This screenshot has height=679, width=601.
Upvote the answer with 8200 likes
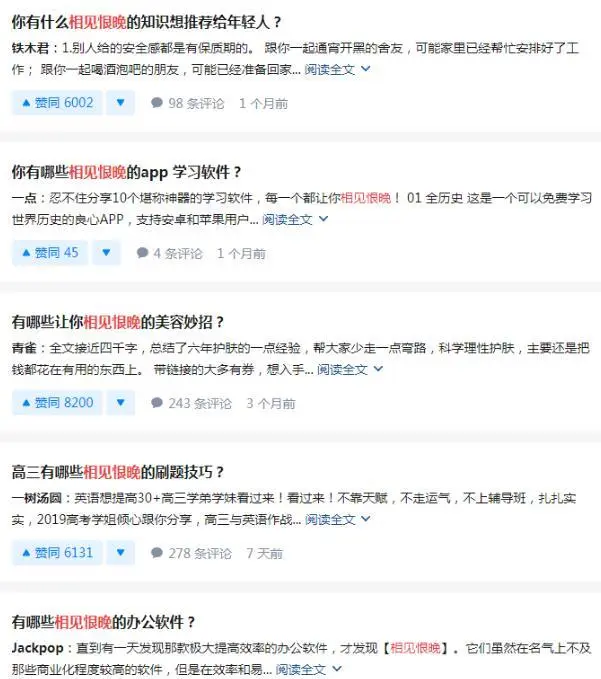57,403
